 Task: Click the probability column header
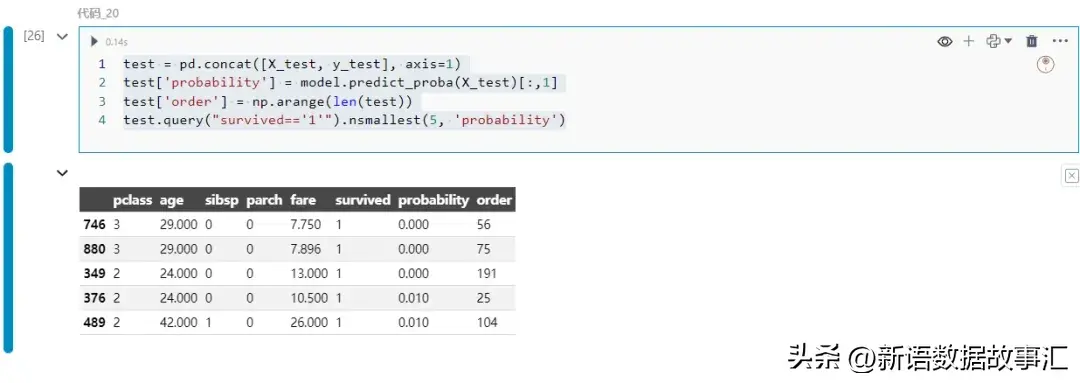[433, 200]
